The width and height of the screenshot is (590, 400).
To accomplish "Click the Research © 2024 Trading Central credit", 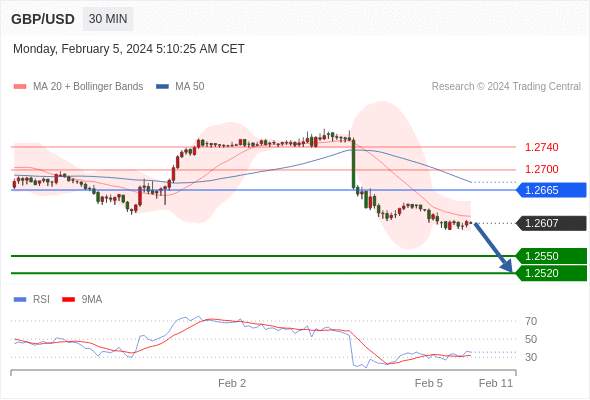I will (x=506, y=86).
